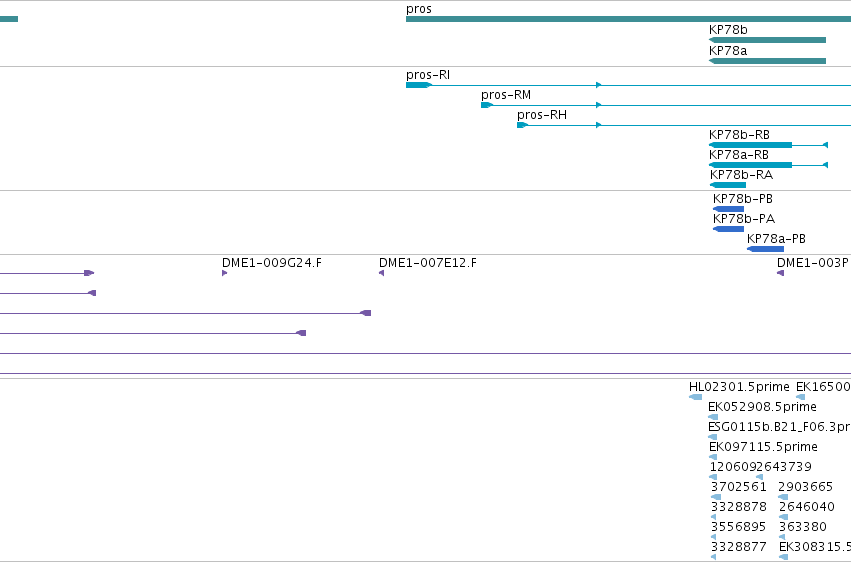
Task: Select the HL02301.5prime EST label
Action: click(739, 387)
